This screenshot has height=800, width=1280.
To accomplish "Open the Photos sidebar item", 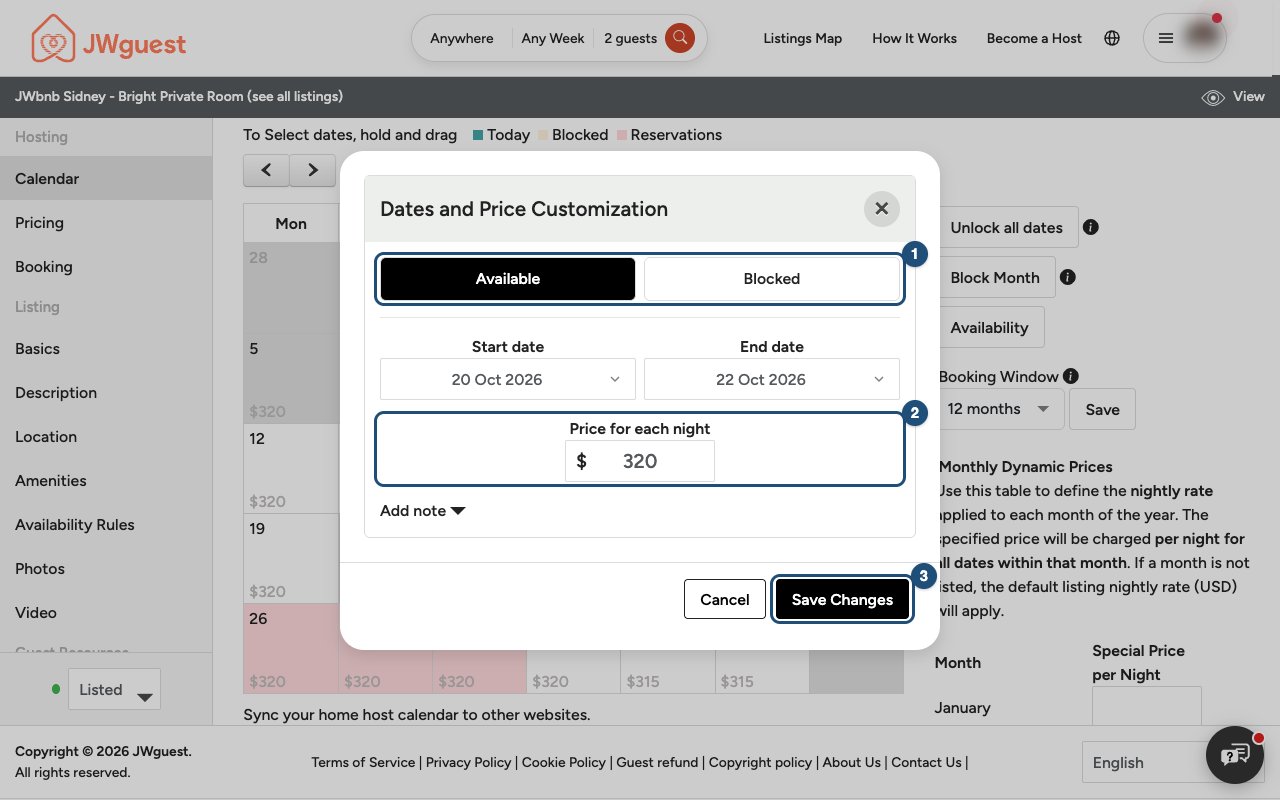I will point(106,568).
